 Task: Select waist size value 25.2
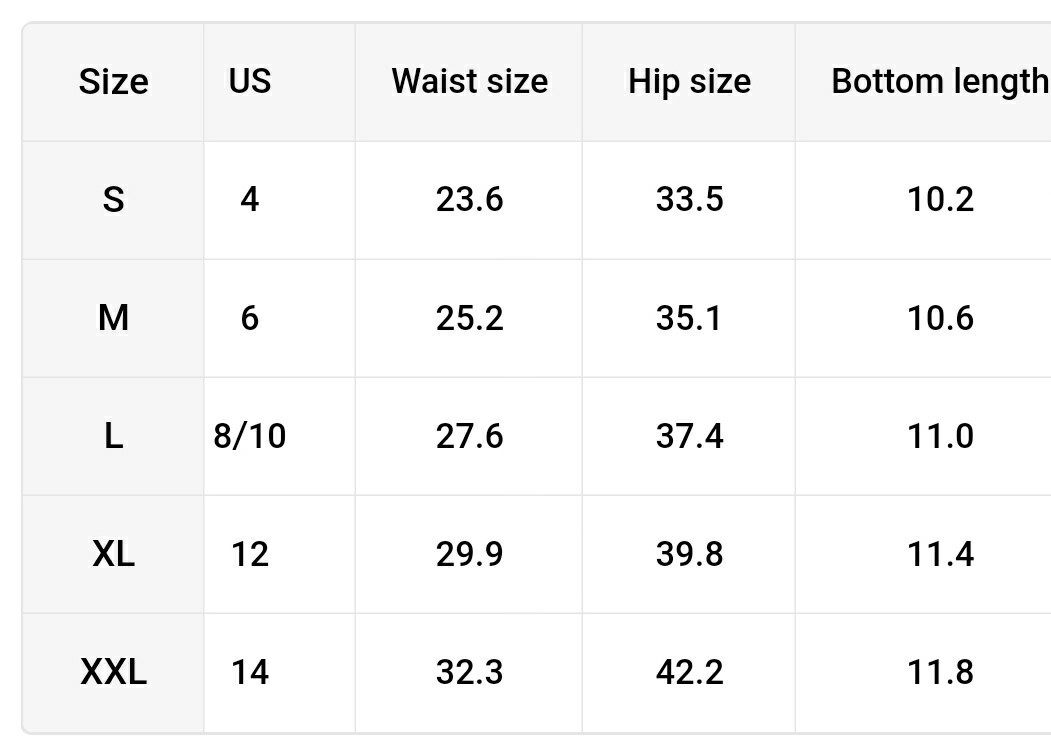pyautogui.click(x=469, y=318)
